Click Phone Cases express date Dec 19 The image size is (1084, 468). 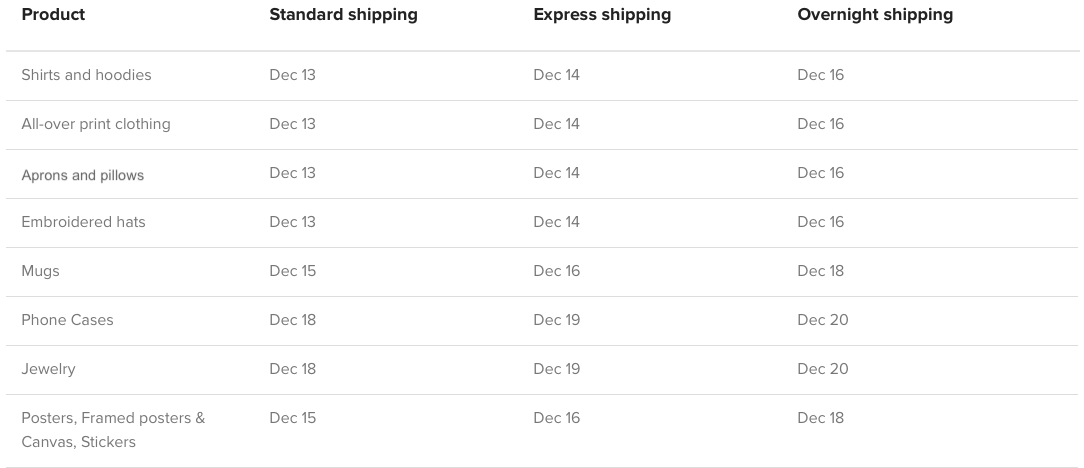(x=557, y=320)
